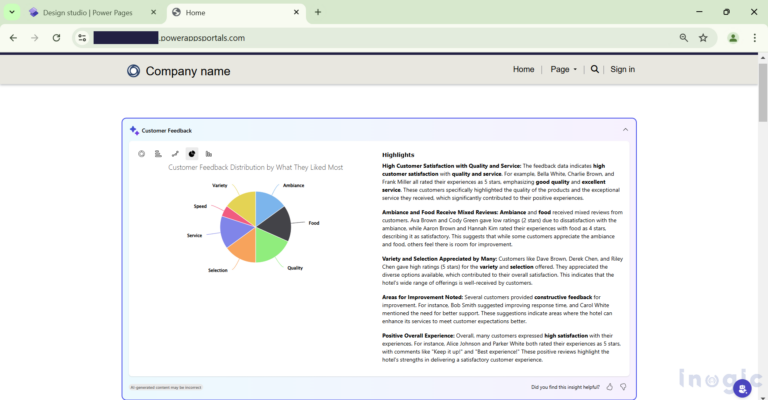Click the thumbs up feedback icon

[x=610, y=387]
